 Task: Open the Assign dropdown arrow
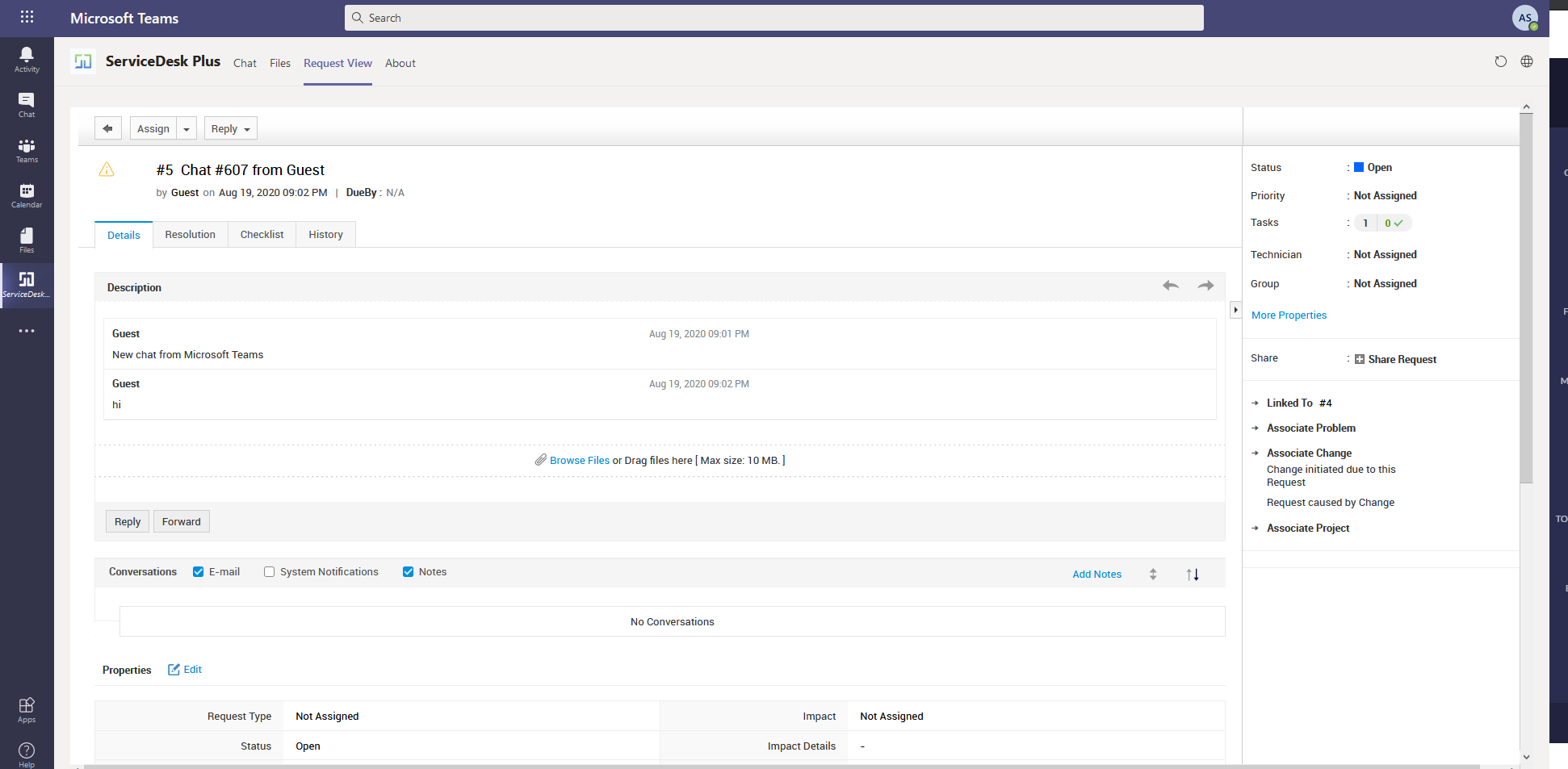(187, 128)
